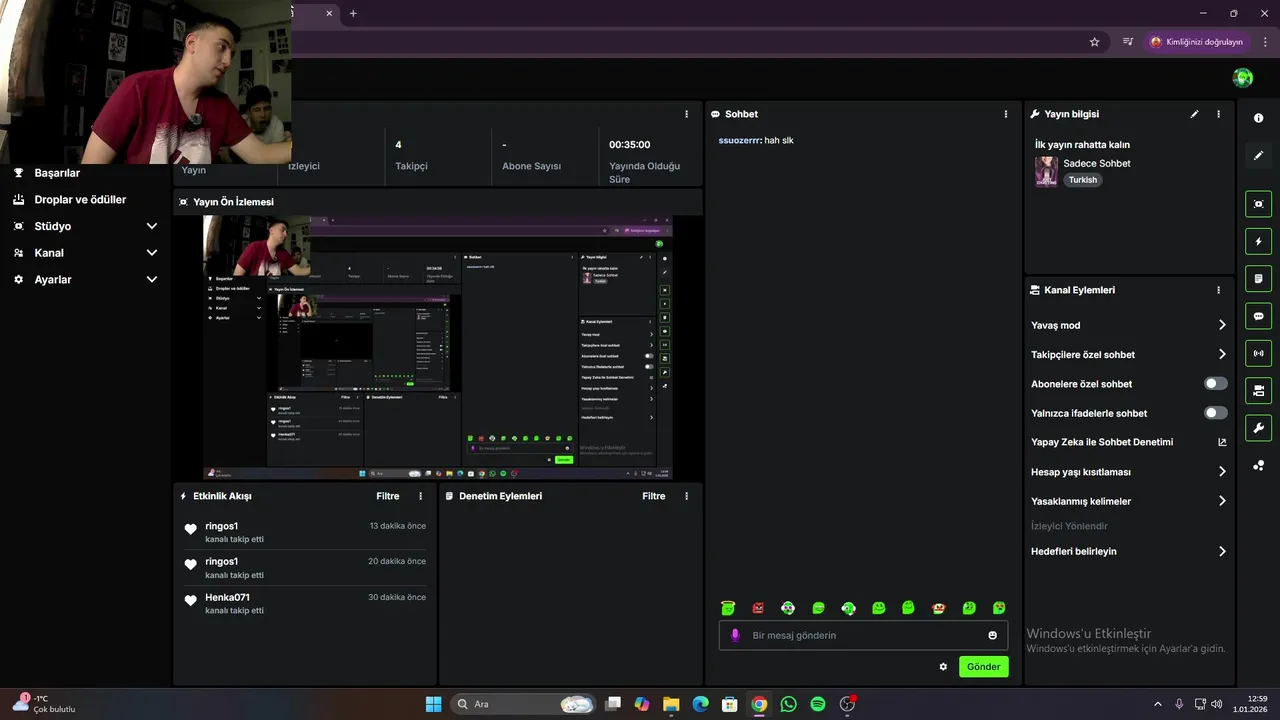Open chat settings gear next to Gönder

coord(943,667)
